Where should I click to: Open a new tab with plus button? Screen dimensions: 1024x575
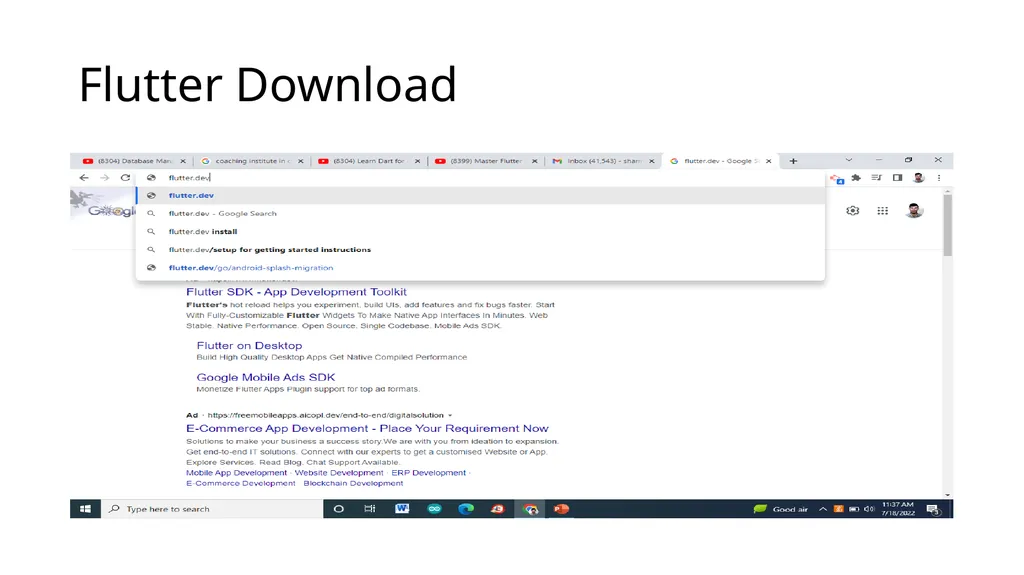(x=793, y=161)
